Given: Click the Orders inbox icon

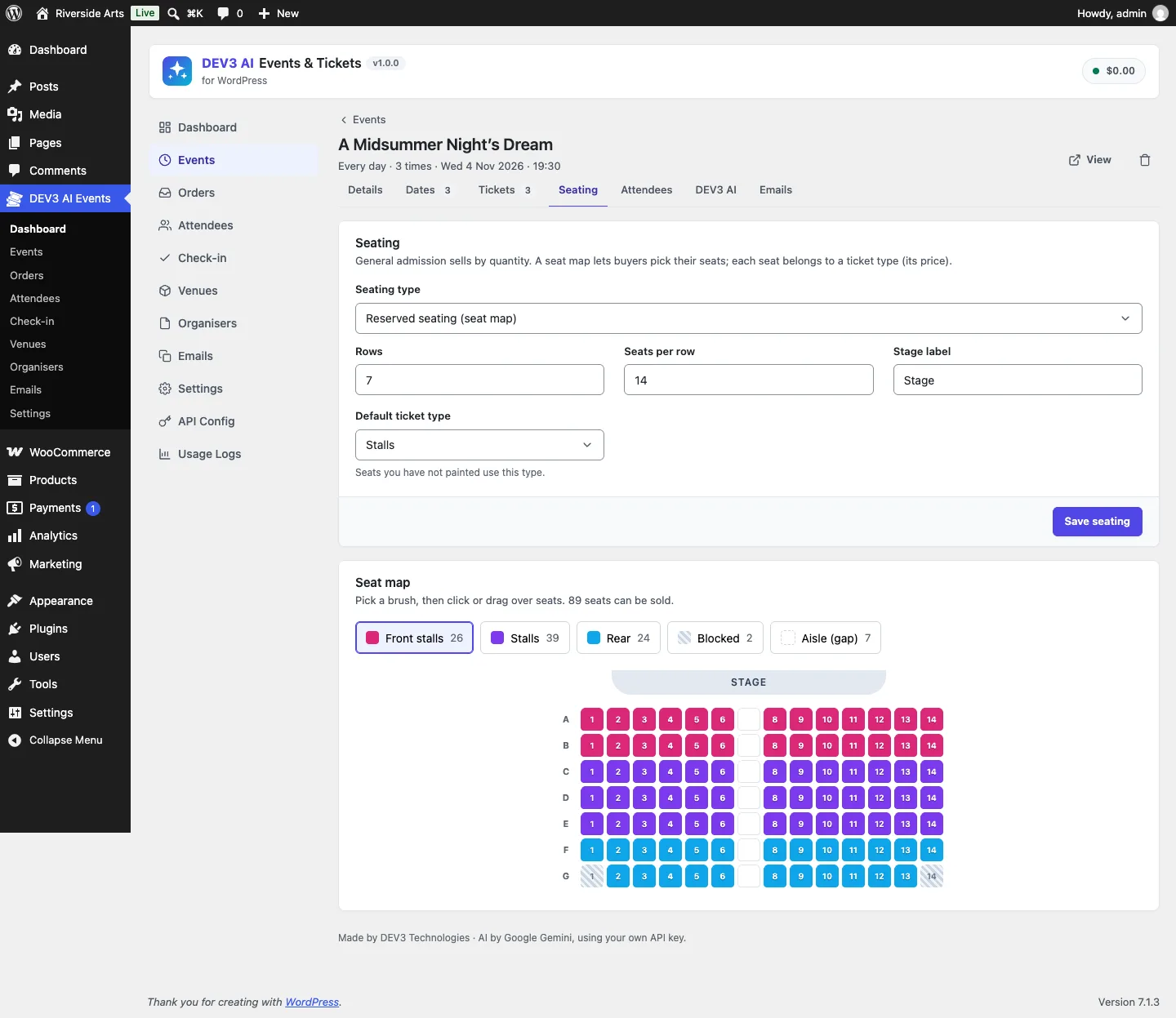Looking at the screenshot, I should pyautogui.click(x=165, y=193).
